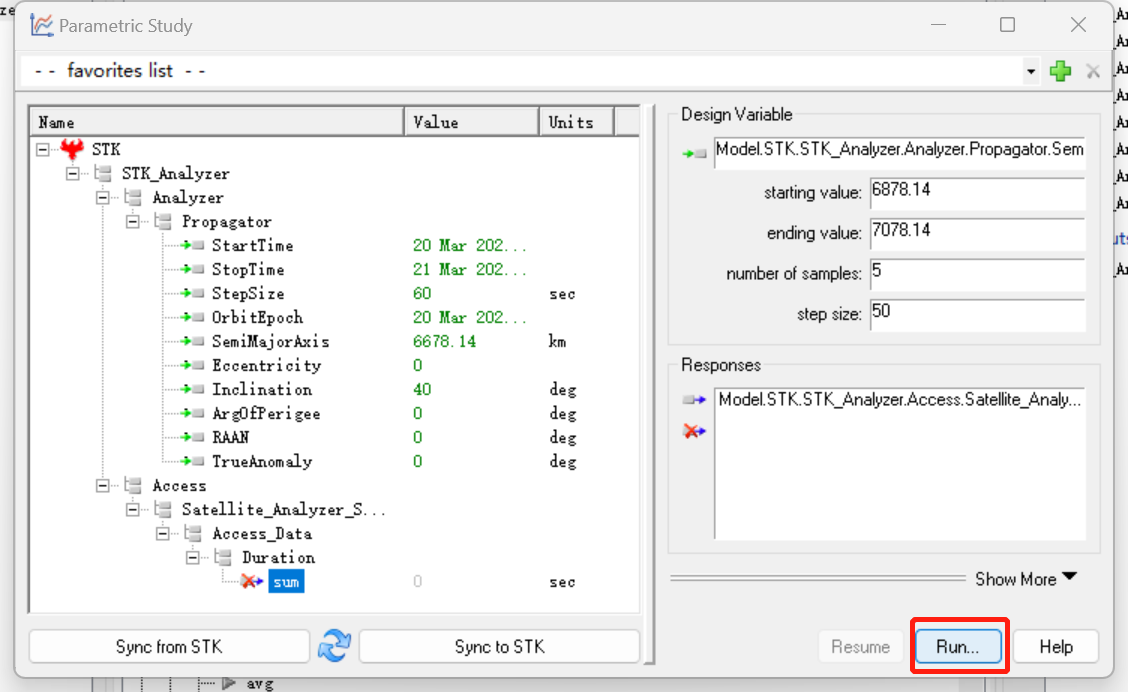1128x692 pixels.
Task: Click the starting value input field
Action: tap(976, 190)
